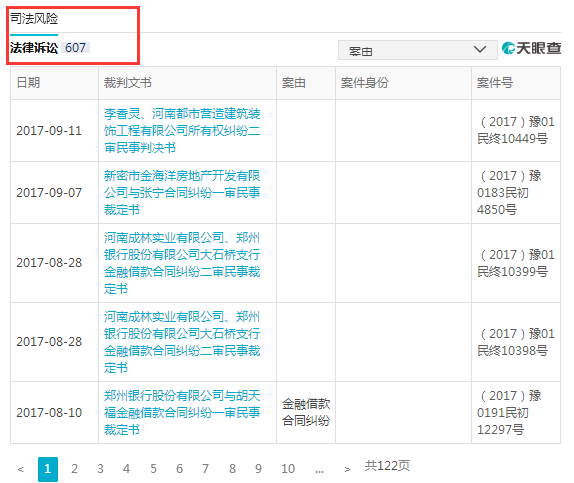Click case number 0183民初4850号
Screen dimensions: 574x483
[509, 193]
